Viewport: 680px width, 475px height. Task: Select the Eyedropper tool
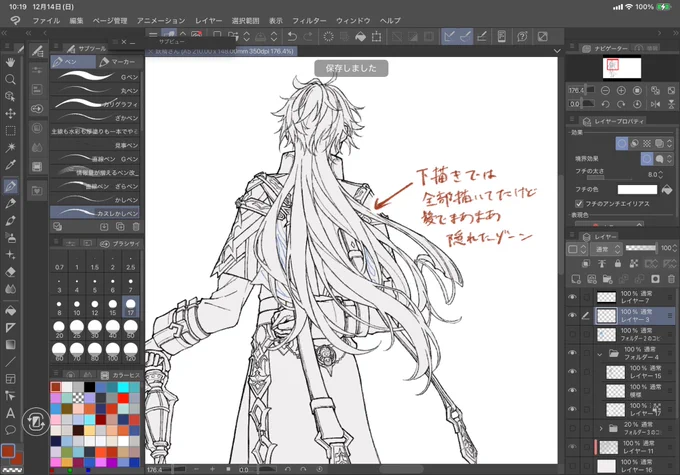pyautogui.click(x=10, y=165)
